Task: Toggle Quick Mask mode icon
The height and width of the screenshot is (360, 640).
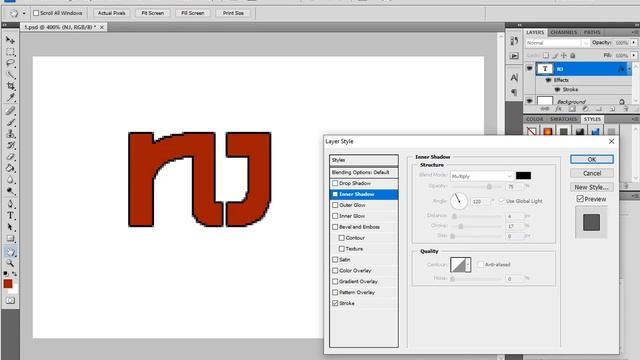Action: click(10, 300)
